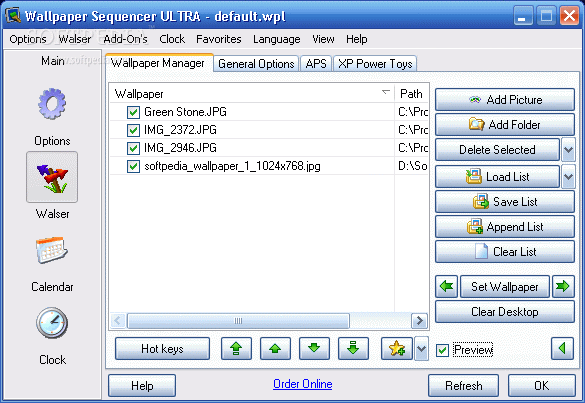Click the D:\So path cell
Image resolution: width=585 pixels, height=403 pixels.
click(x=413, y=166)
